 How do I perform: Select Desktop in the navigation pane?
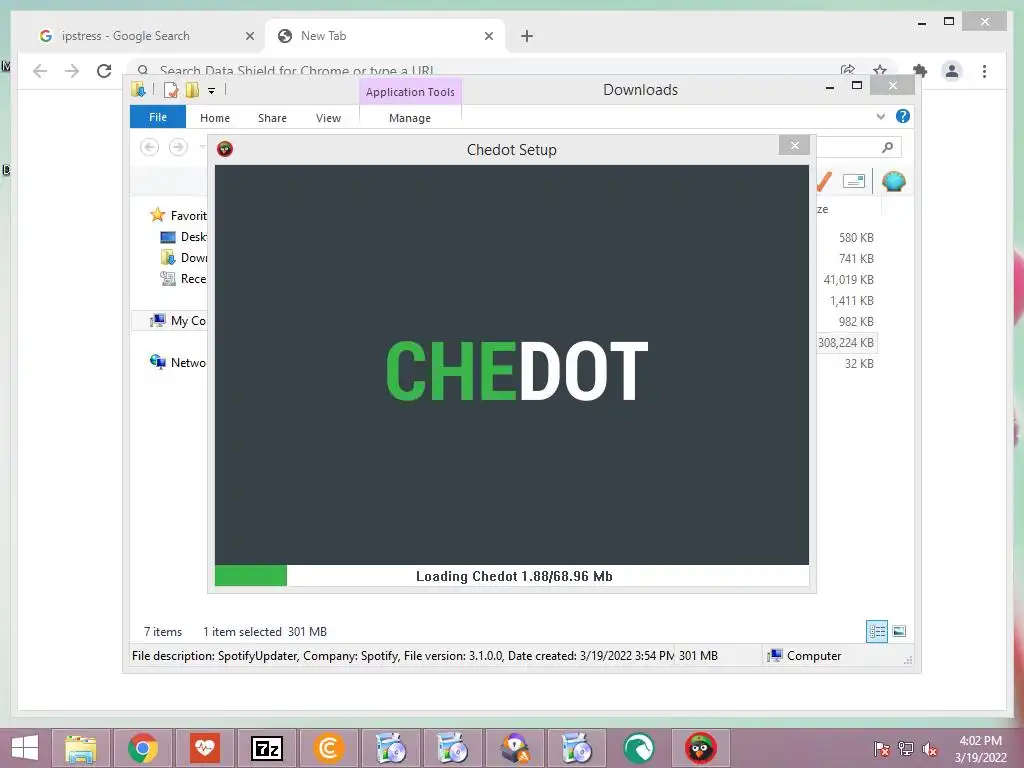tap(184, 236)
